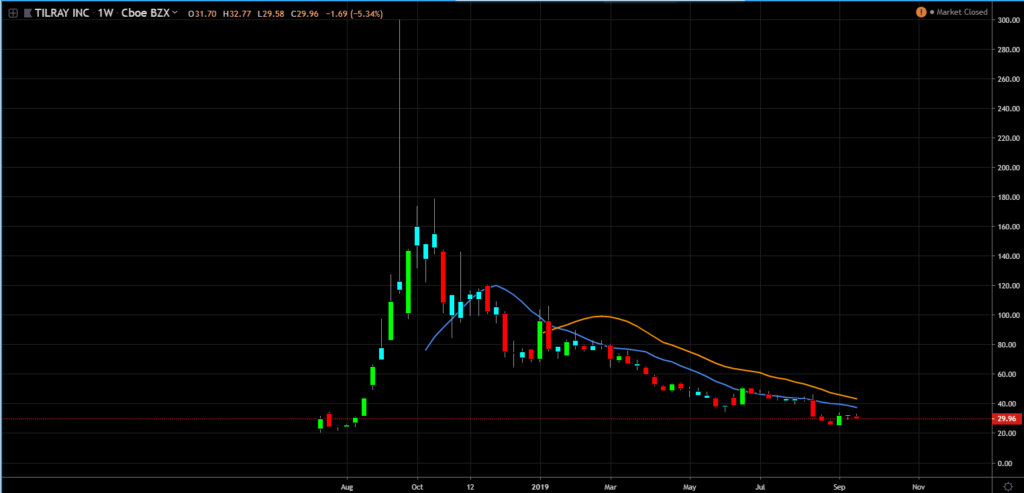The image size is (1024, 493).
Task: Click the 100.00 price axis label
Action: point(1008,315)
